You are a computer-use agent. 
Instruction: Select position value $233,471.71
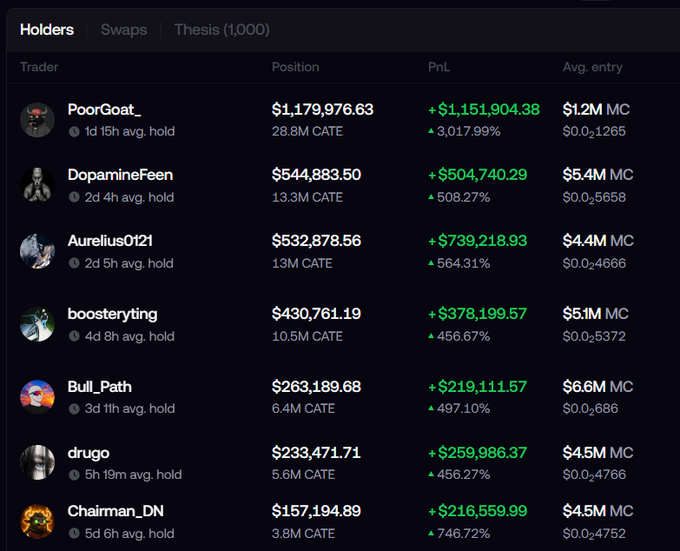click(316, 453)
